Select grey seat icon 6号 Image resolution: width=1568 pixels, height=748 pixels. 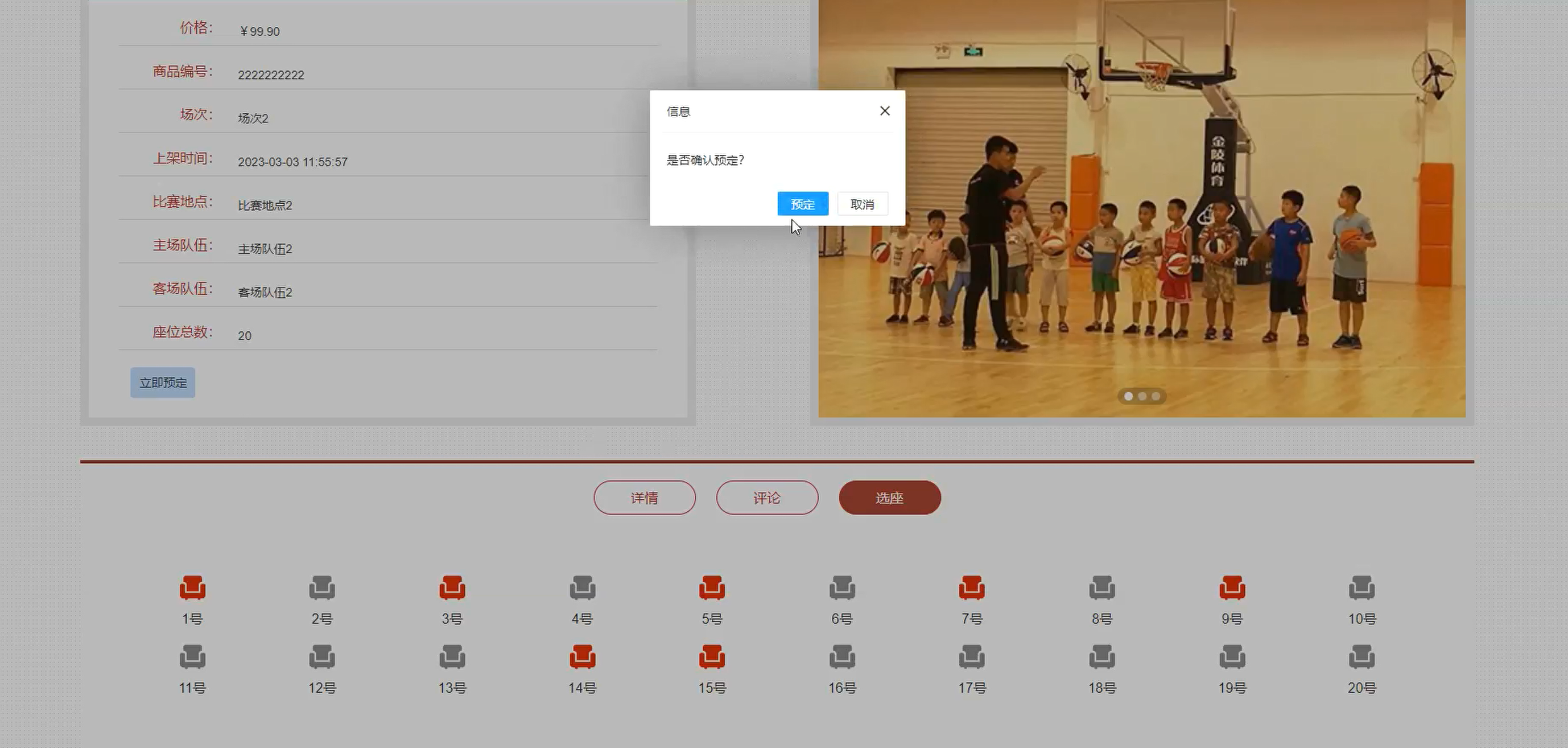click(x=843, y=588)
